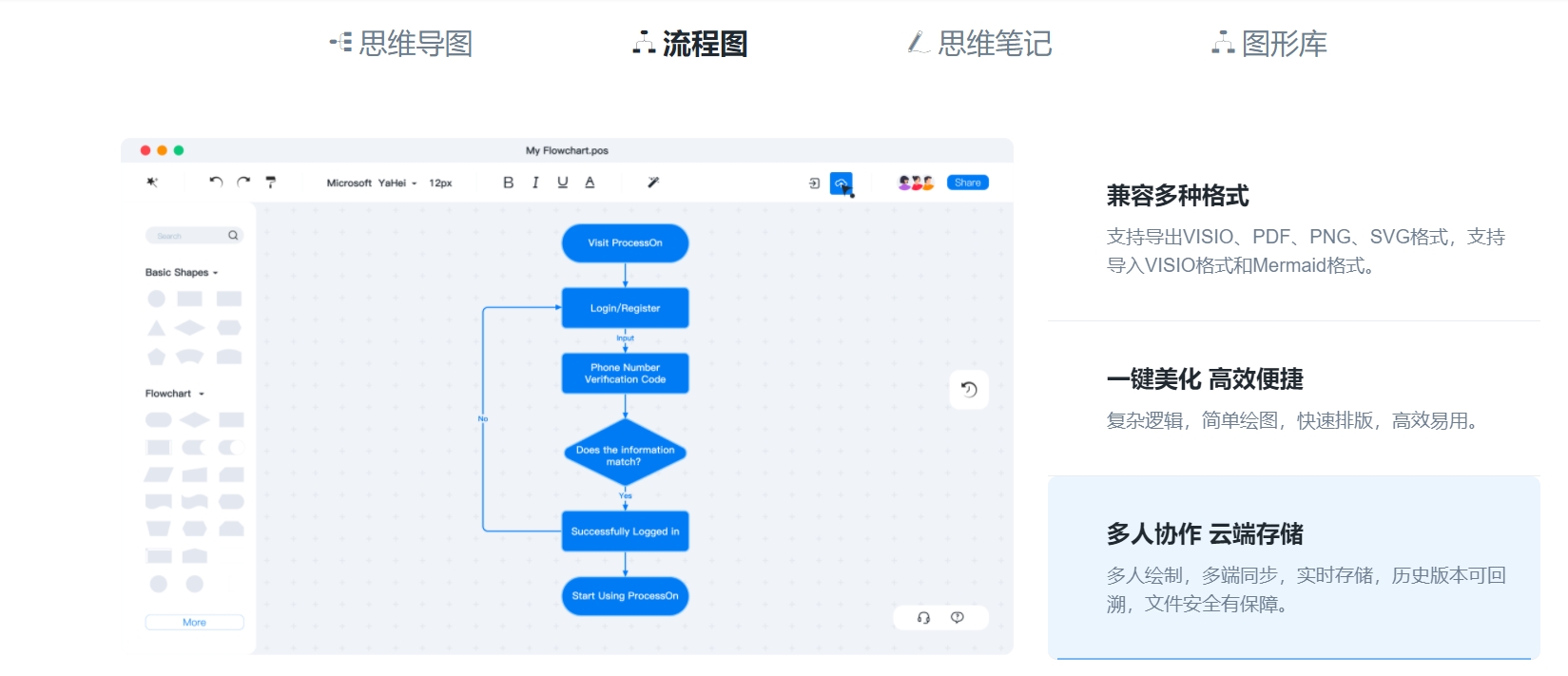Pick the circle in Basic Shapes
Viewport: 1568px width, 676px height.
tap(156, 299)
